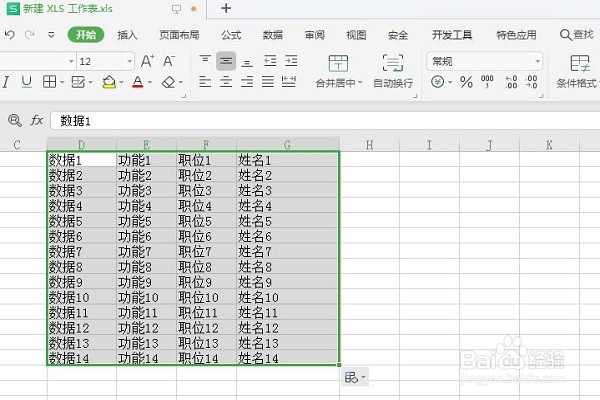This screenshot has width=600, height=400.
Task: Open the font name dropdown arrow
Action: [x=71, y=61]
